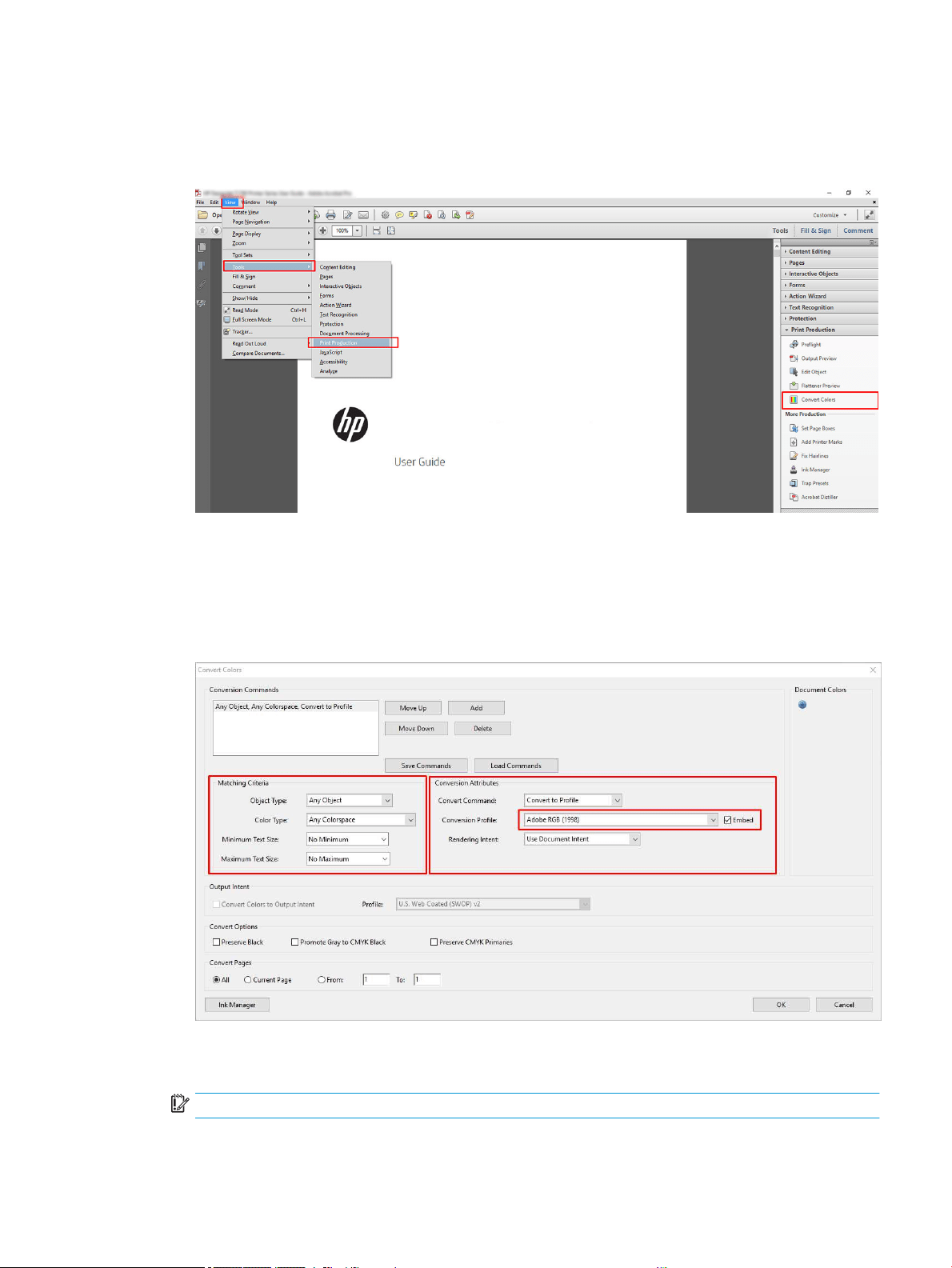Go to next page with down arrow

pos(216,230)
